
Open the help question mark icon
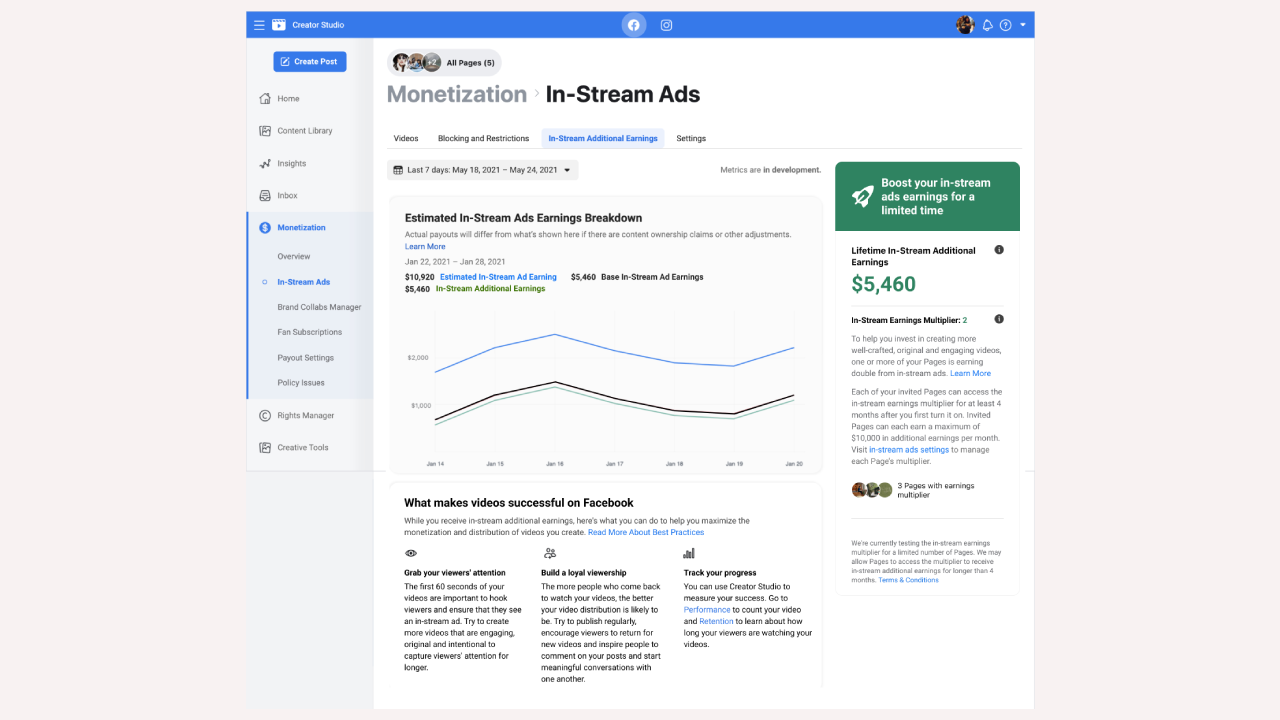(x=1006, y=25)
